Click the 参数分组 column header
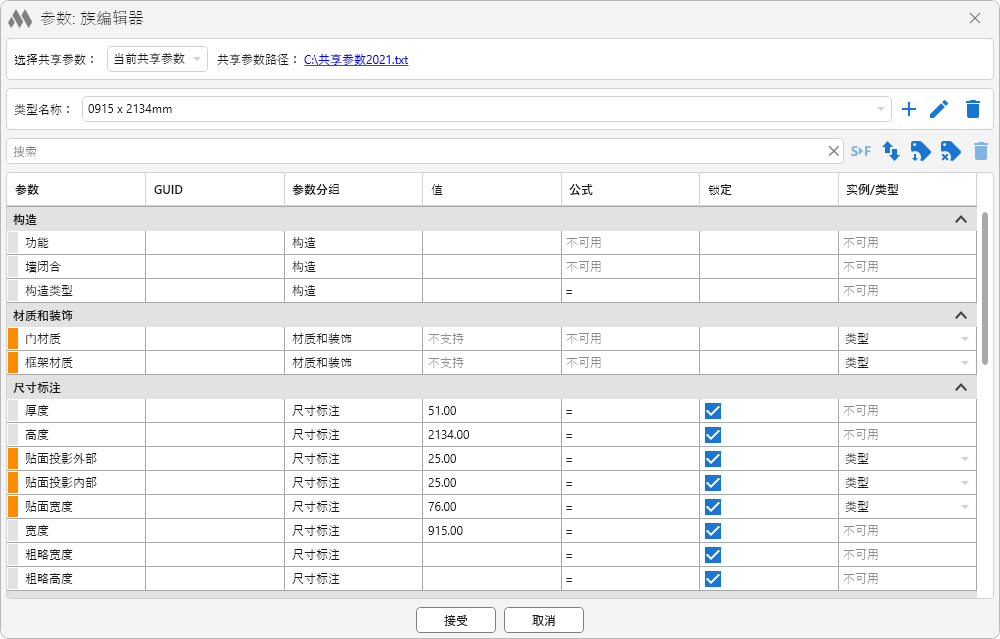This screenshot has height=639, width=1000. [x=353, y=189]
